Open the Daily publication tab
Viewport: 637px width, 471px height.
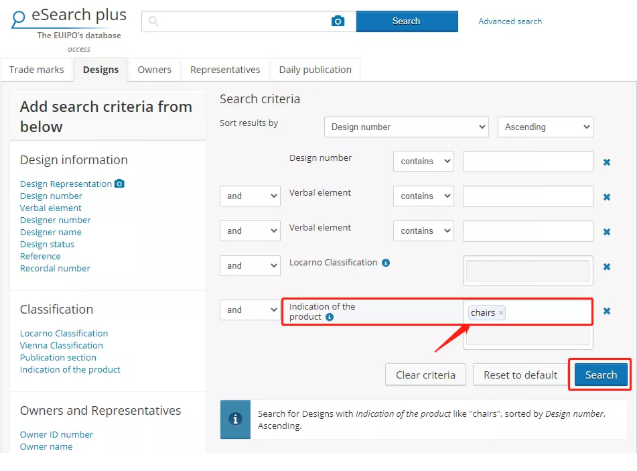(315, 70)
